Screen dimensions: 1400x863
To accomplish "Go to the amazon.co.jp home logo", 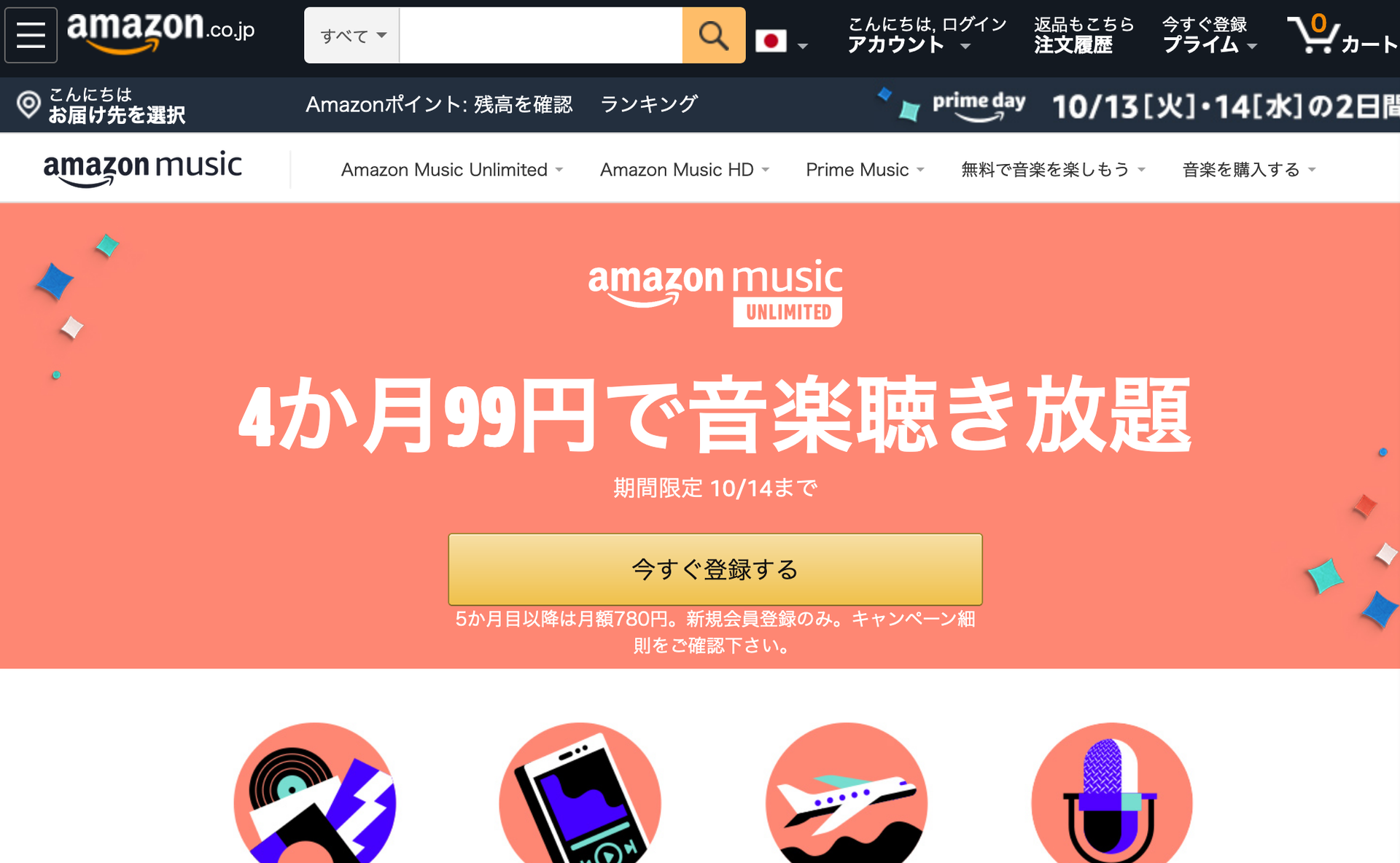I will coord(160,32).
